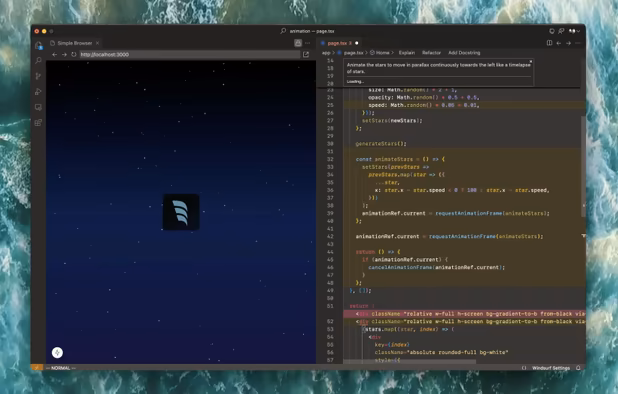Open the Remote Explorer view

[x=38, y=107]
